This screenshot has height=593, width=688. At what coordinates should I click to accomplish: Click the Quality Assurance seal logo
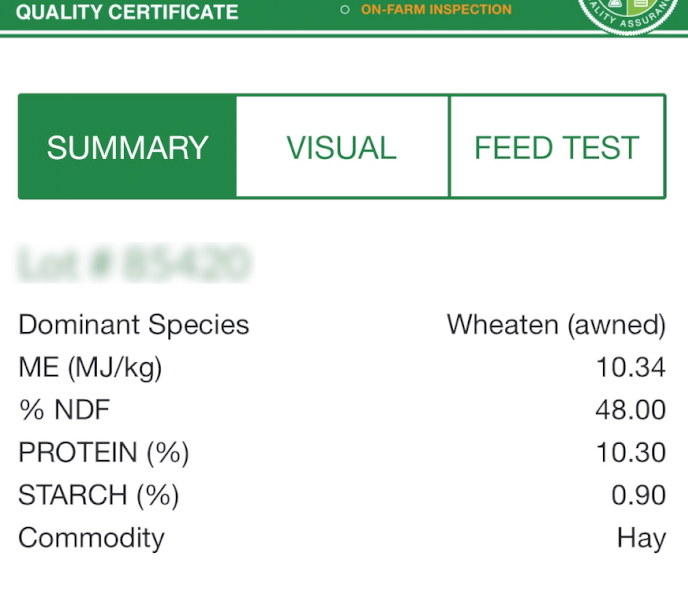[x=632, y=12]
